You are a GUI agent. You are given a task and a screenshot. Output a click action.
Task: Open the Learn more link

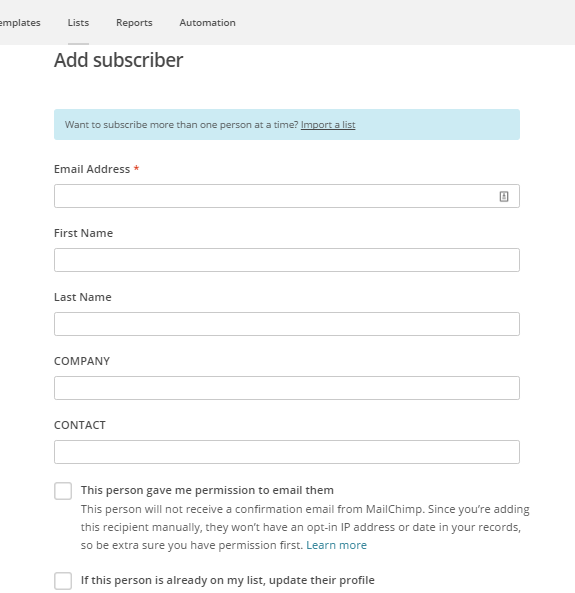pyautogui.click(x=336, y=545)
